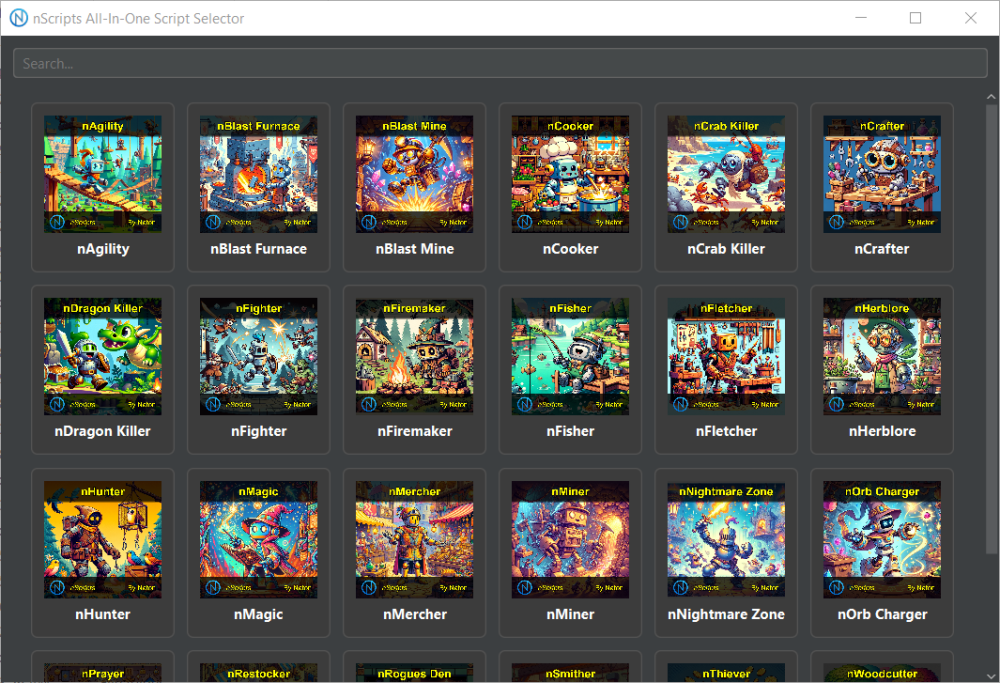
Task: Select the nCrafter script artwork
Action: pyautogui.click(x=882, y=174)
